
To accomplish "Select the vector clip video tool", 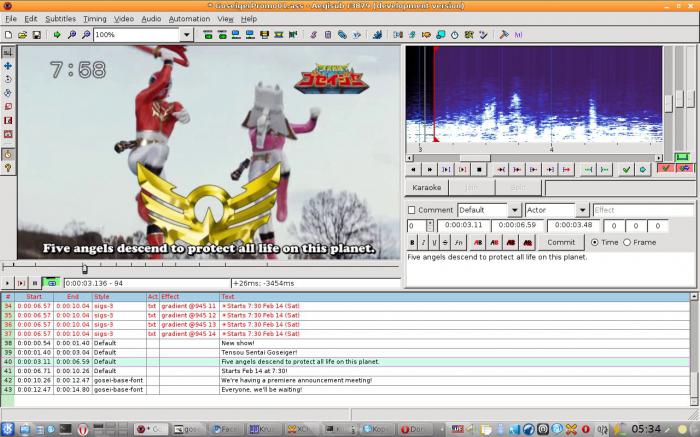I will point(8,134).
